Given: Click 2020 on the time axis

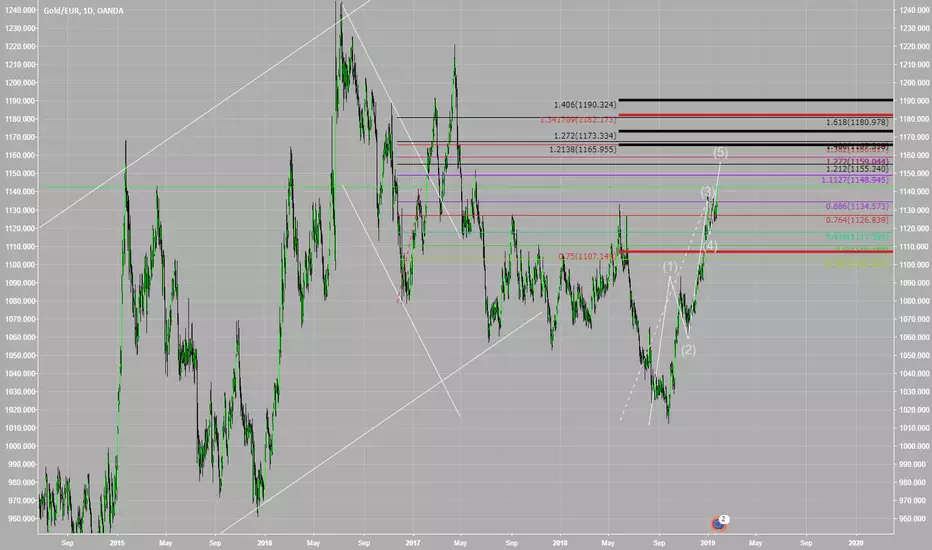Looking at the screenshot, I should (856, 543).
